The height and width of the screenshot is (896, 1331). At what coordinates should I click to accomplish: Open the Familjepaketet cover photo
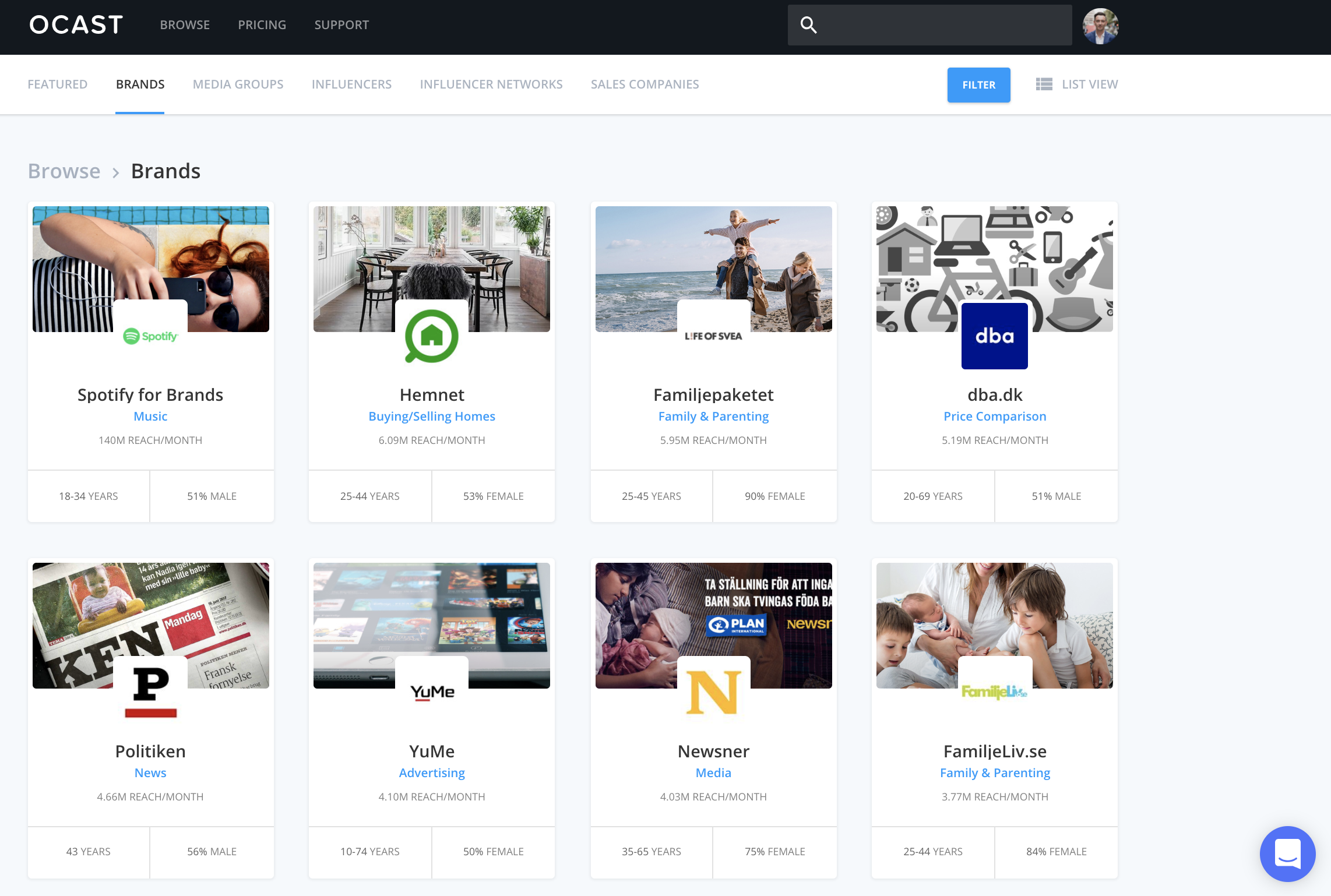[713, 256]
